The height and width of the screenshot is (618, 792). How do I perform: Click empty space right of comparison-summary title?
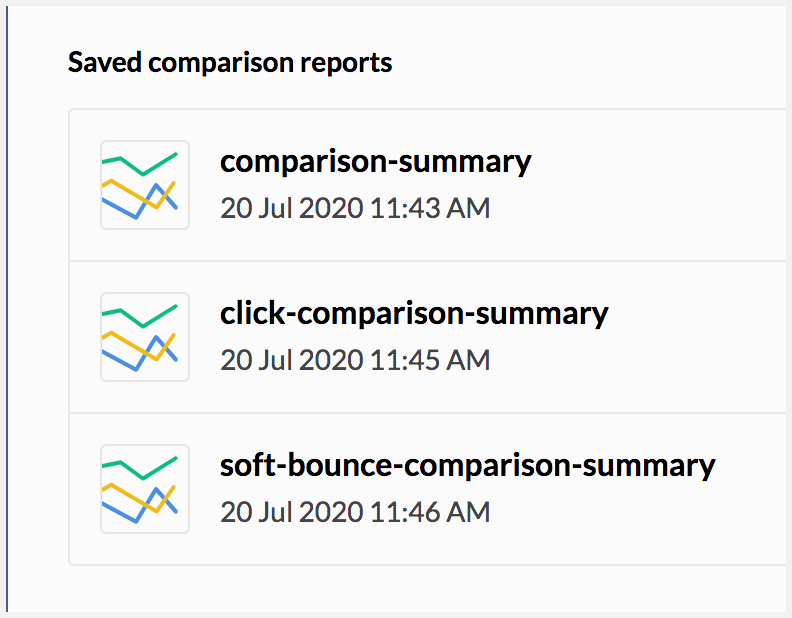point(660,161)
